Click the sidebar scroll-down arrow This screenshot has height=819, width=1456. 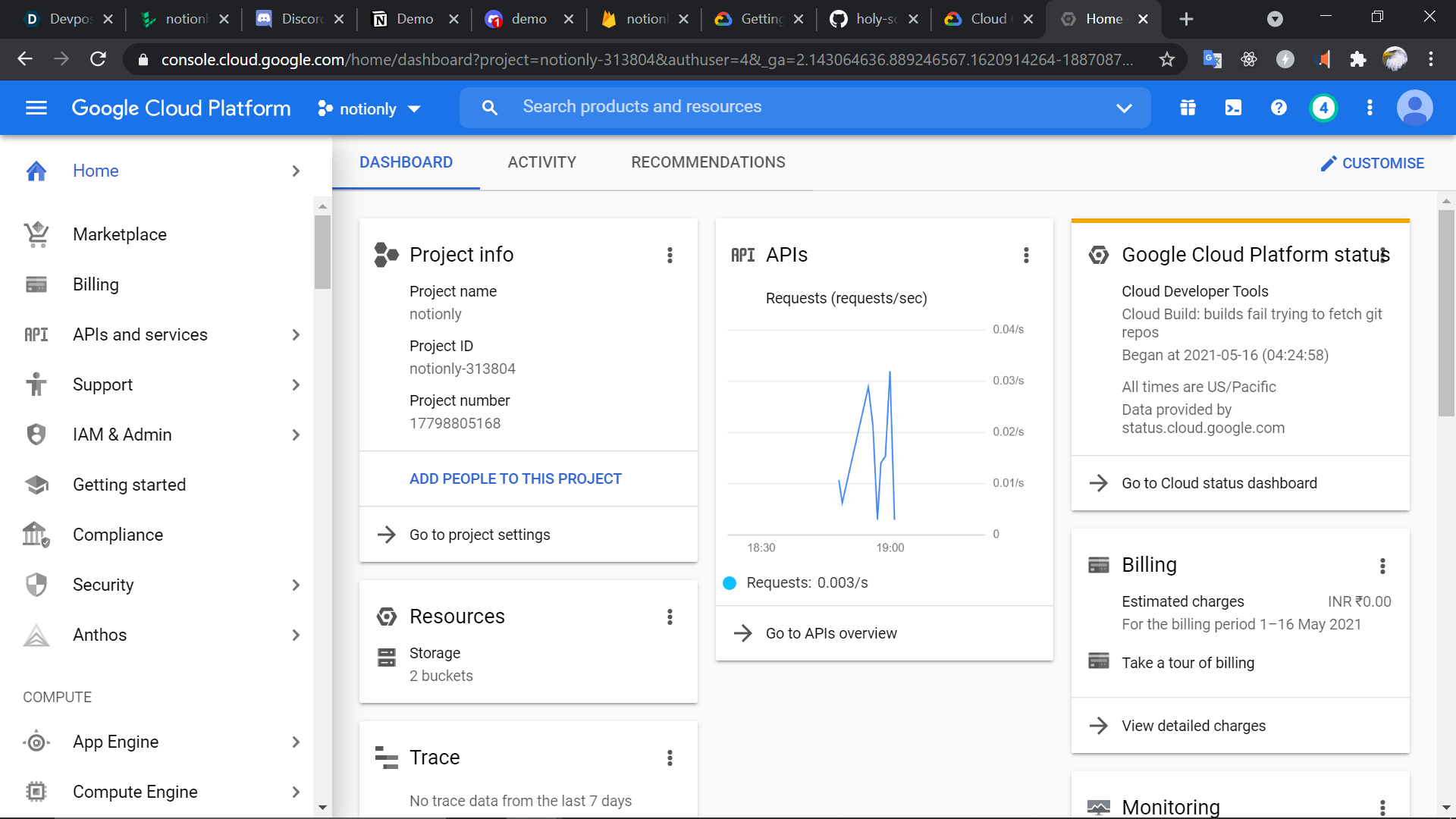click(322, 808)
